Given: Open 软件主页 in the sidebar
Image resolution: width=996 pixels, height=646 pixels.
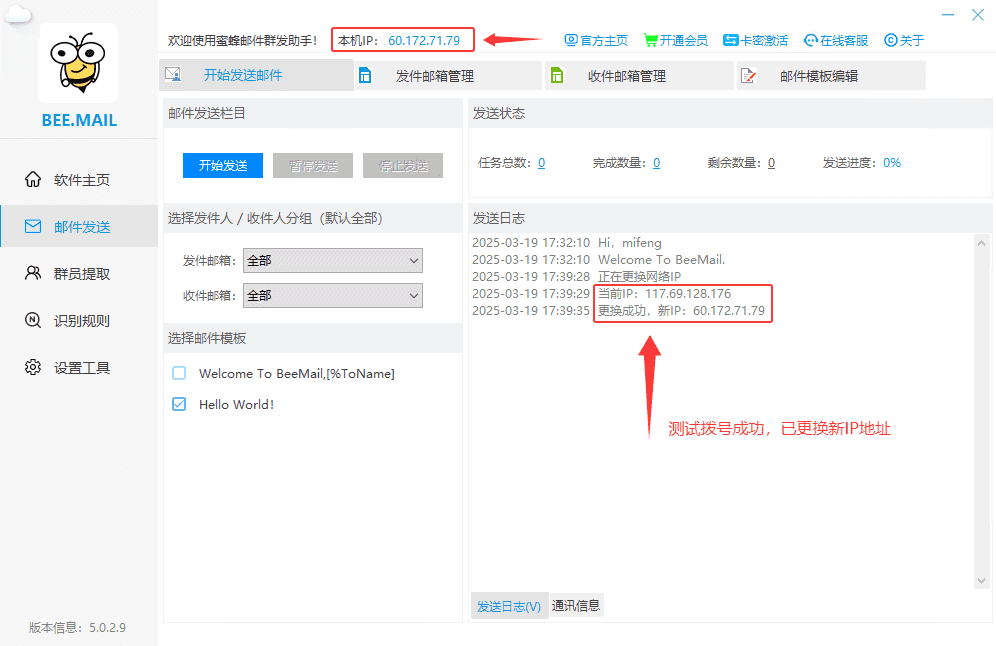Looking at the screenshot, I should [x=79, y=180].
